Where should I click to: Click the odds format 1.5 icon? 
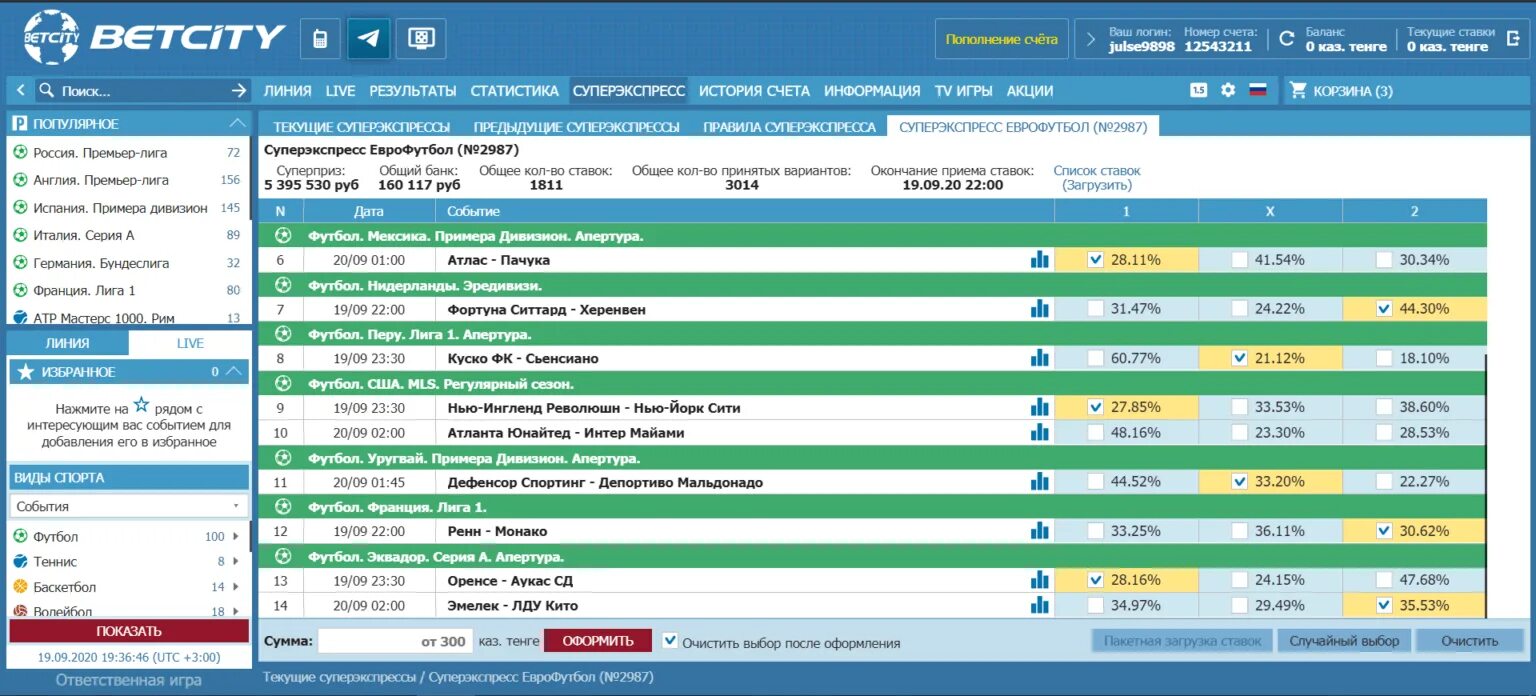pyautogui.click(x=1199, y=90)
